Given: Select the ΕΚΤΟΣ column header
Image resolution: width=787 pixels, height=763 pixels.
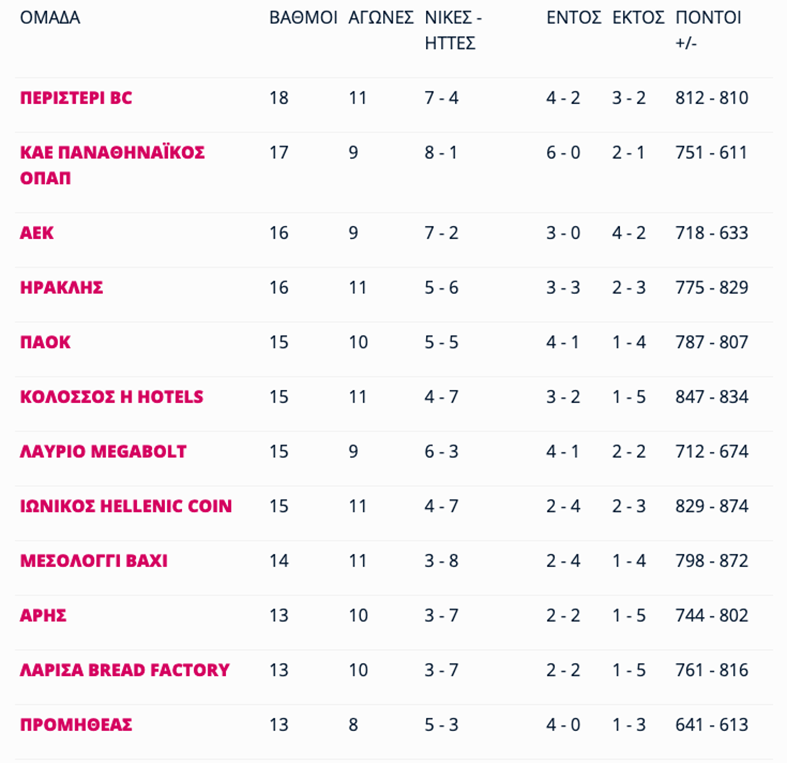Looking at the screenshot, I should (639, 18).
